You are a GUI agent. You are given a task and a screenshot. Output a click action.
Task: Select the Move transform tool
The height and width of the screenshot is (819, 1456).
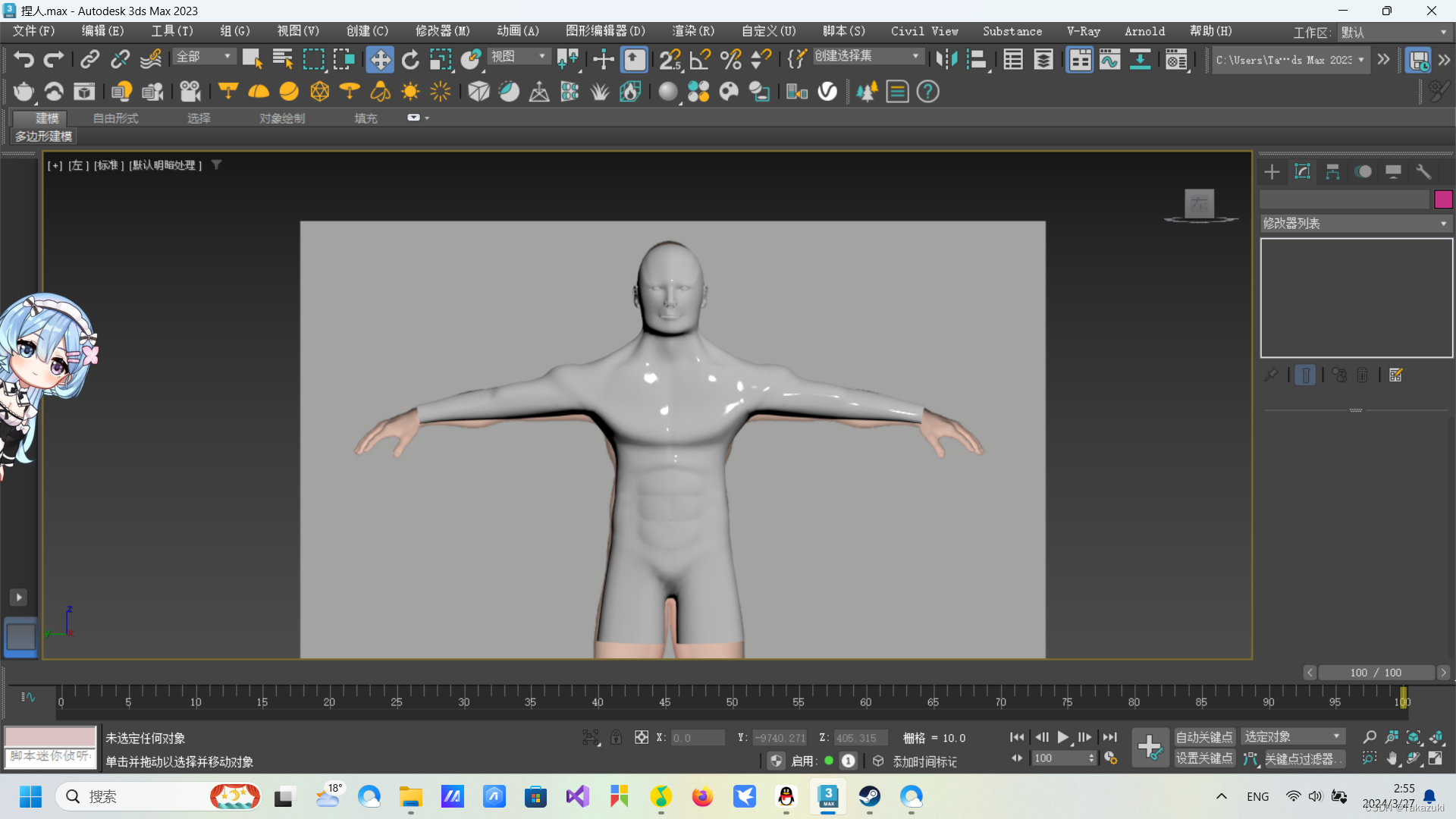(379, 59)
